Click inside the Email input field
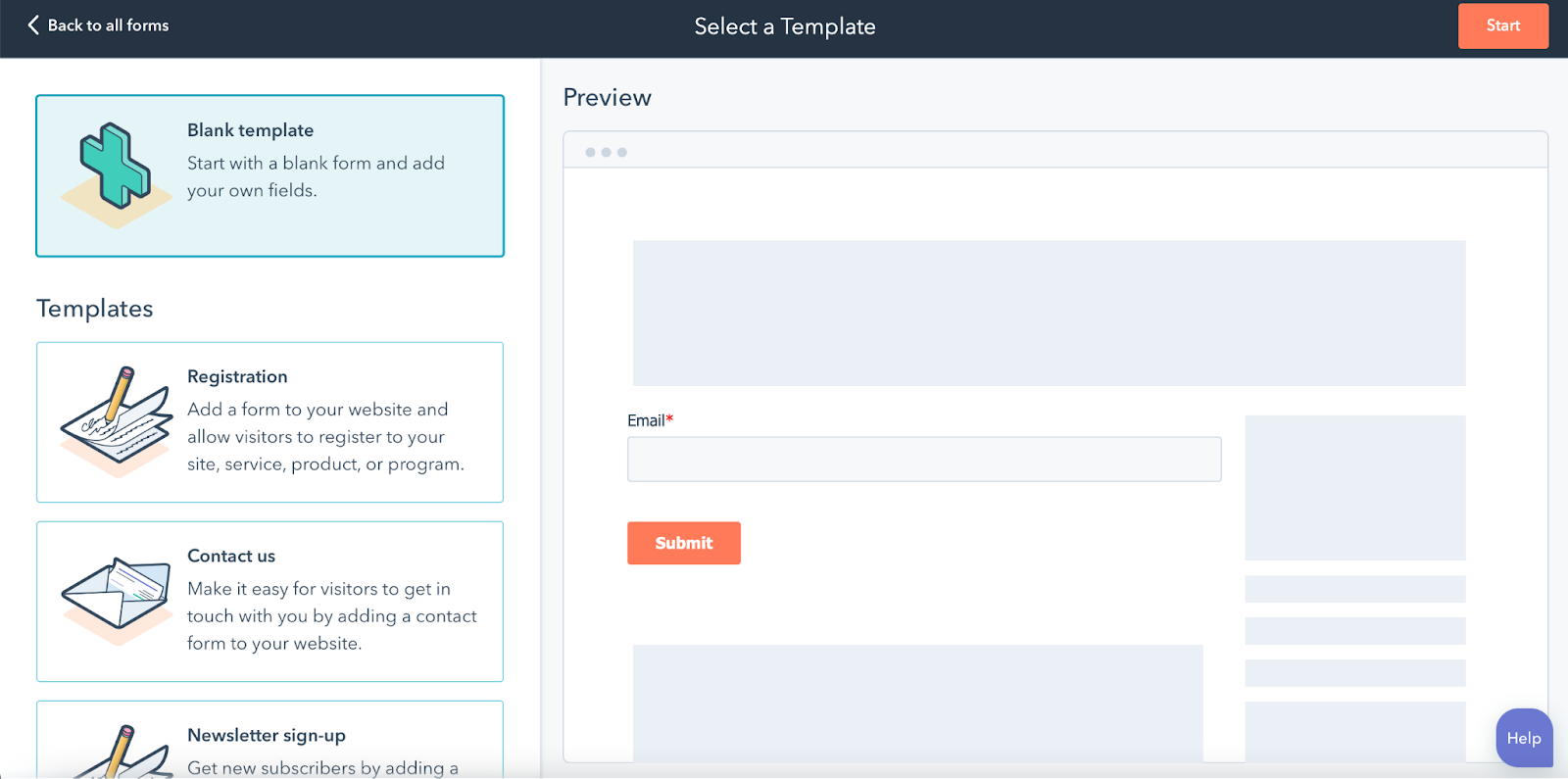1568x779 pixels. coord(923,460)
